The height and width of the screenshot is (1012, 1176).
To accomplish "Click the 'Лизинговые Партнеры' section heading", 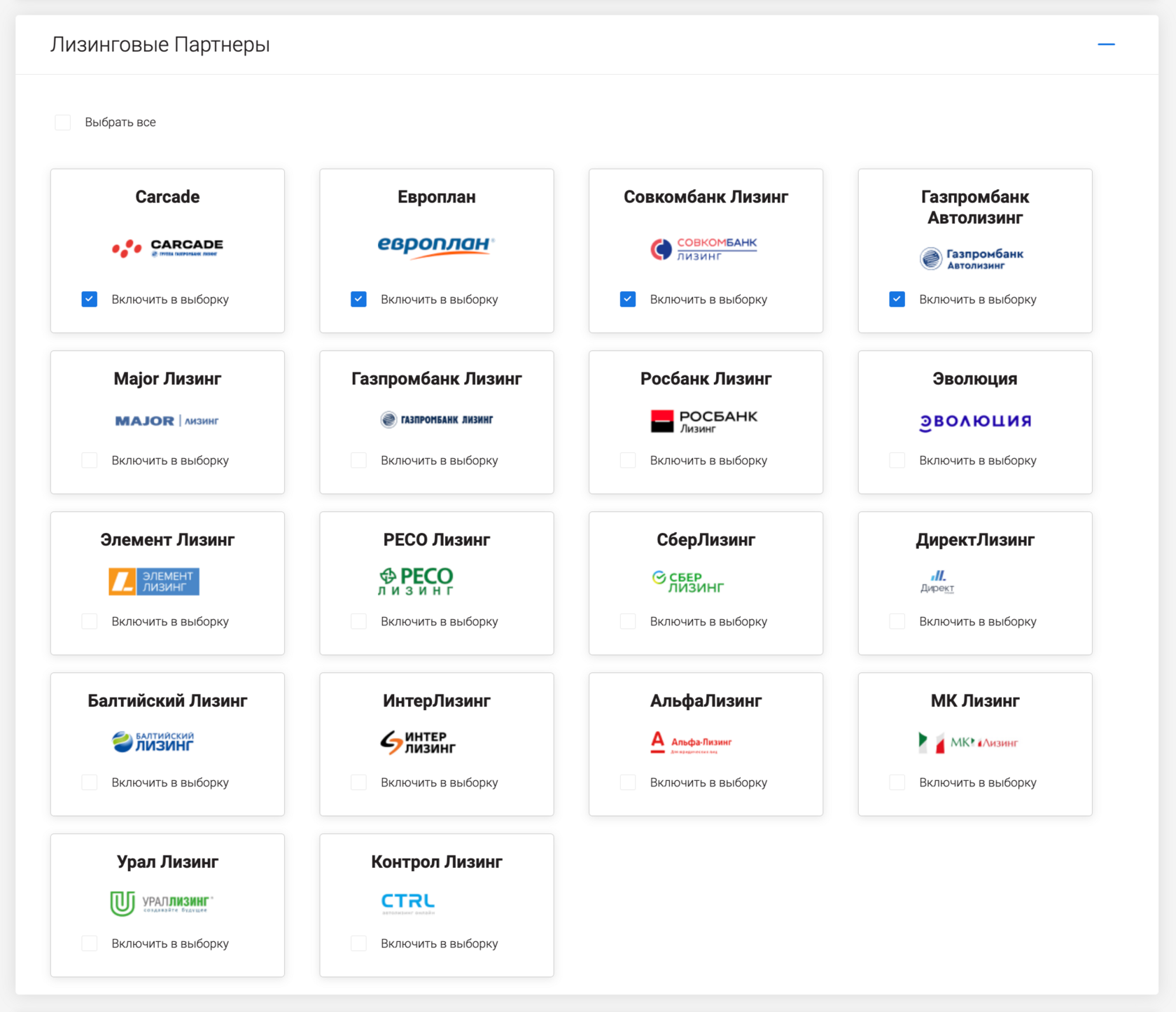I will click(x=160, y=45).
